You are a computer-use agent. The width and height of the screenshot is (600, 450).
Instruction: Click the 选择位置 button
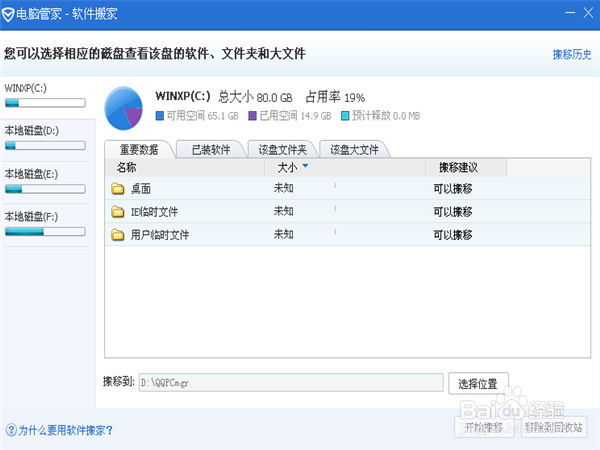point(478,383)
